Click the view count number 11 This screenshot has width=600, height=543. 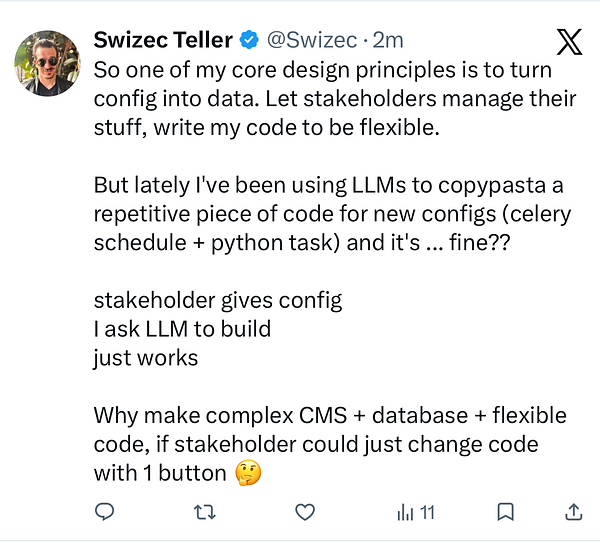(427, 513)
